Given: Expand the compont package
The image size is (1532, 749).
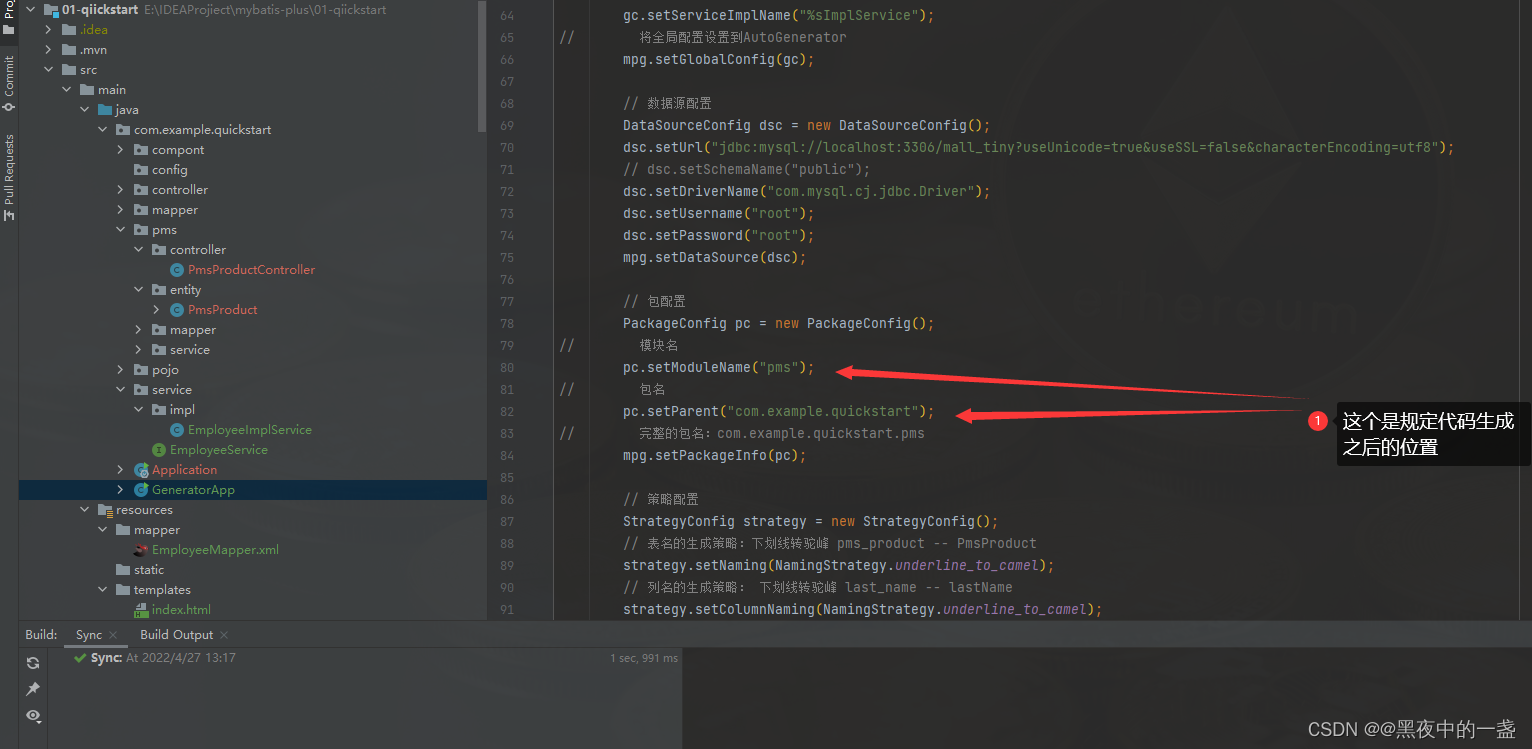Looking at the screenshot, I should pos(120,149).
